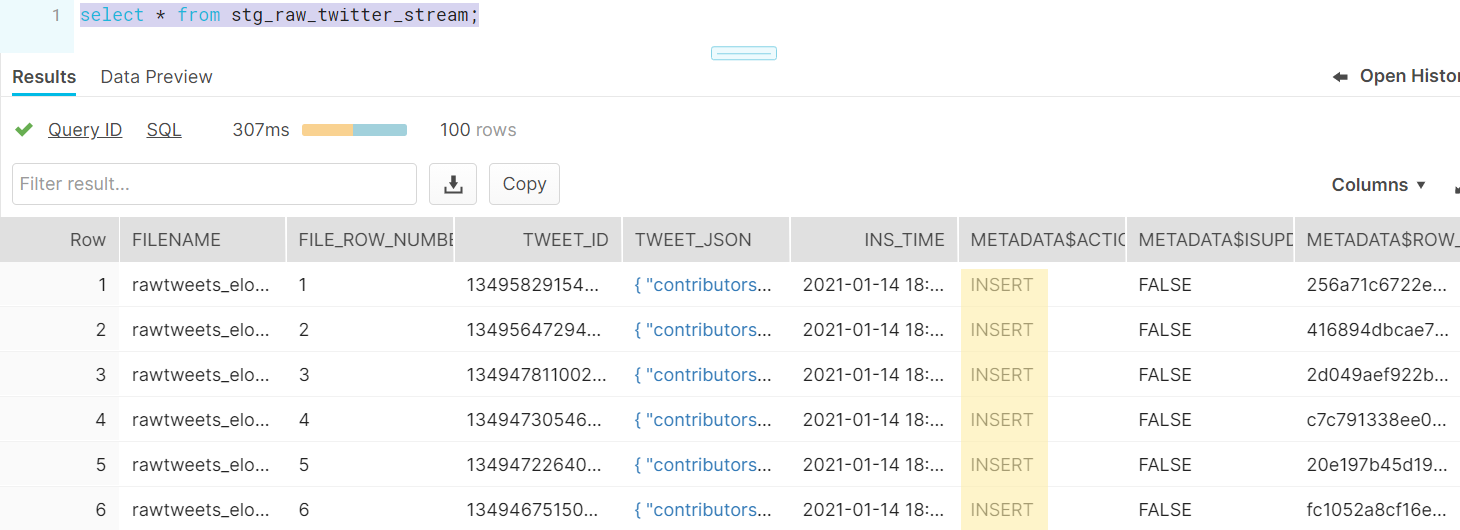Sort by the FILENAME column header
This screenshot has height=530, width=1460.
[x=176, y=240]
